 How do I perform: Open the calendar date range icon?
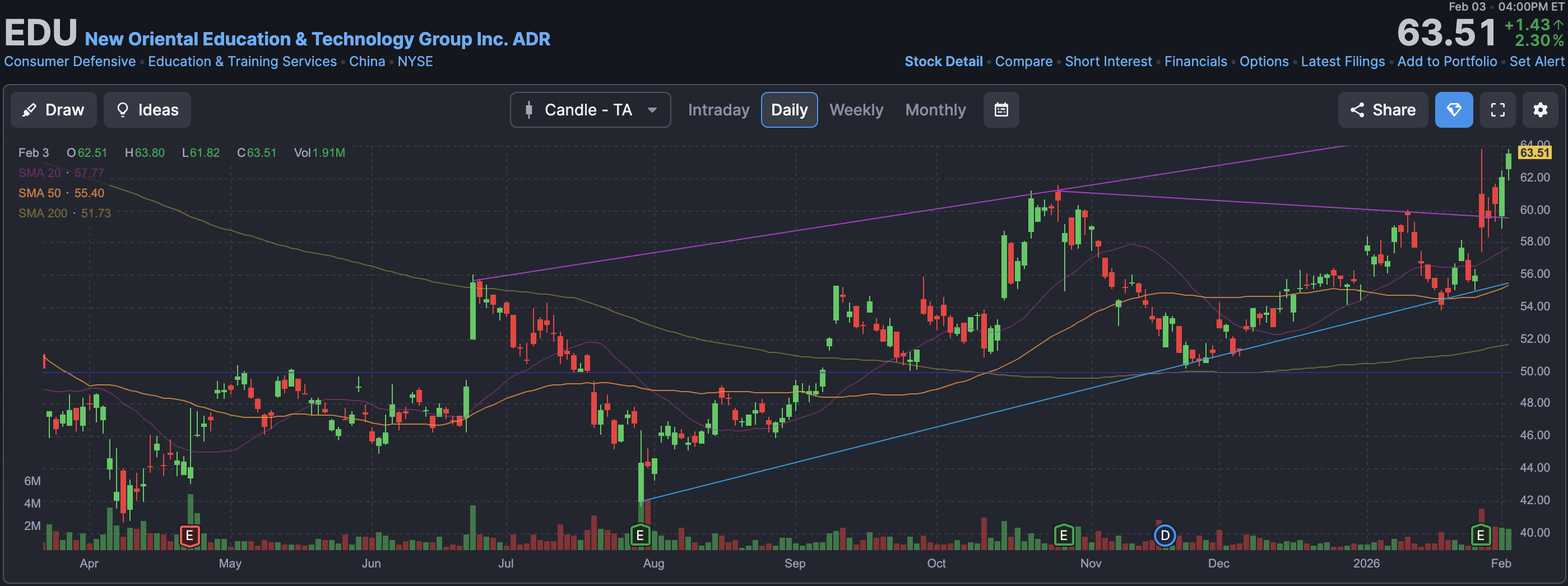[1001, 110]
